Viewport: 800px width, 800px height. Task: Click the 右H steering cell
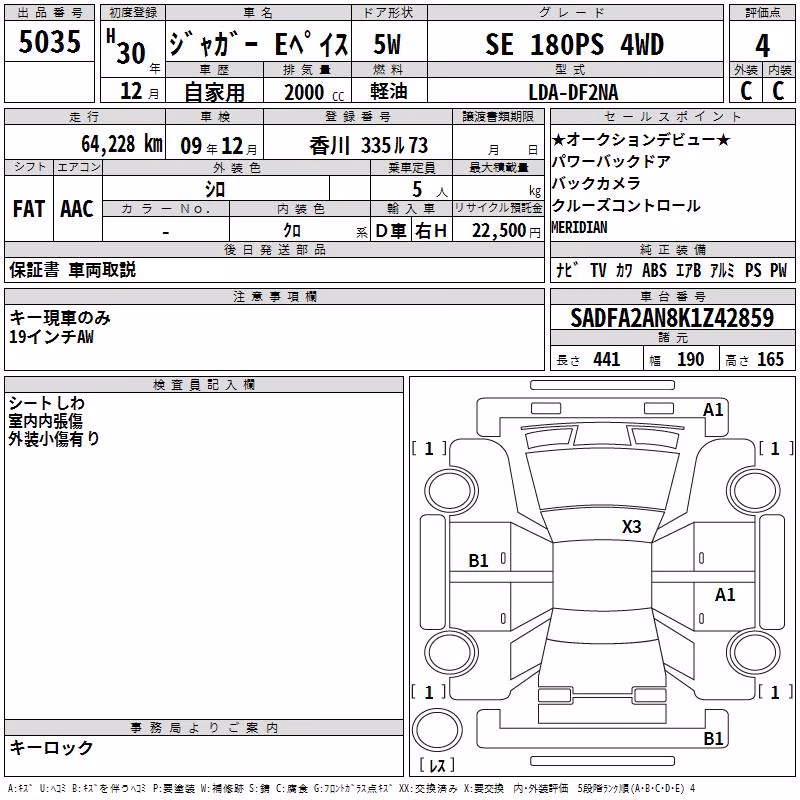coord(431,231)
